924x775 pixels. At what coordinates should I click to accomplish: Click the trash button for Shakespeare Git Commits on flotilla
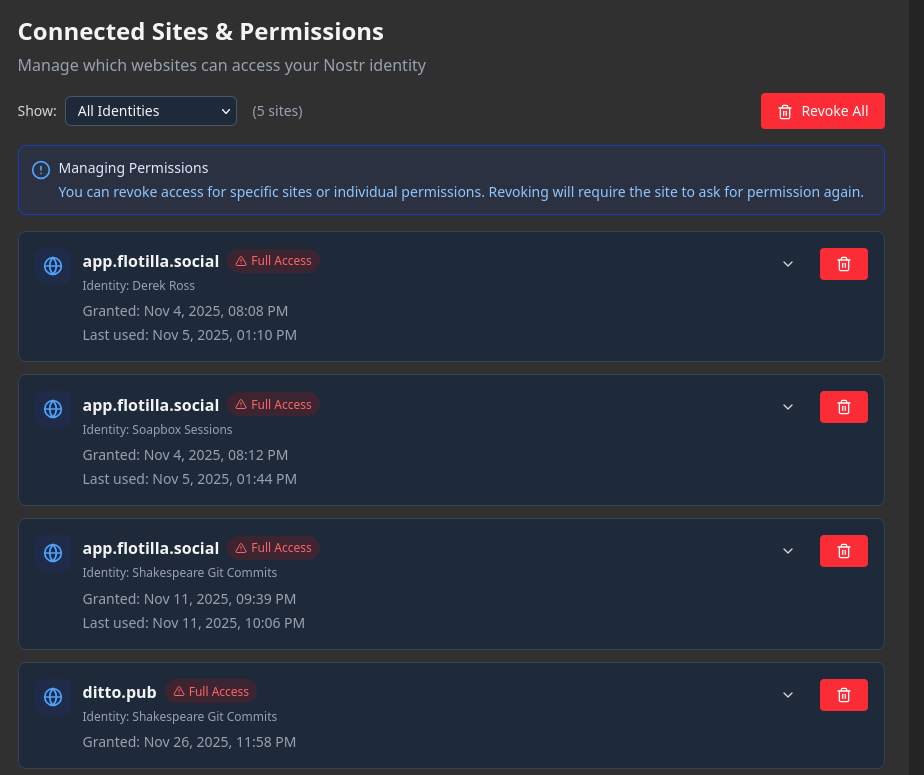[843, 550]
